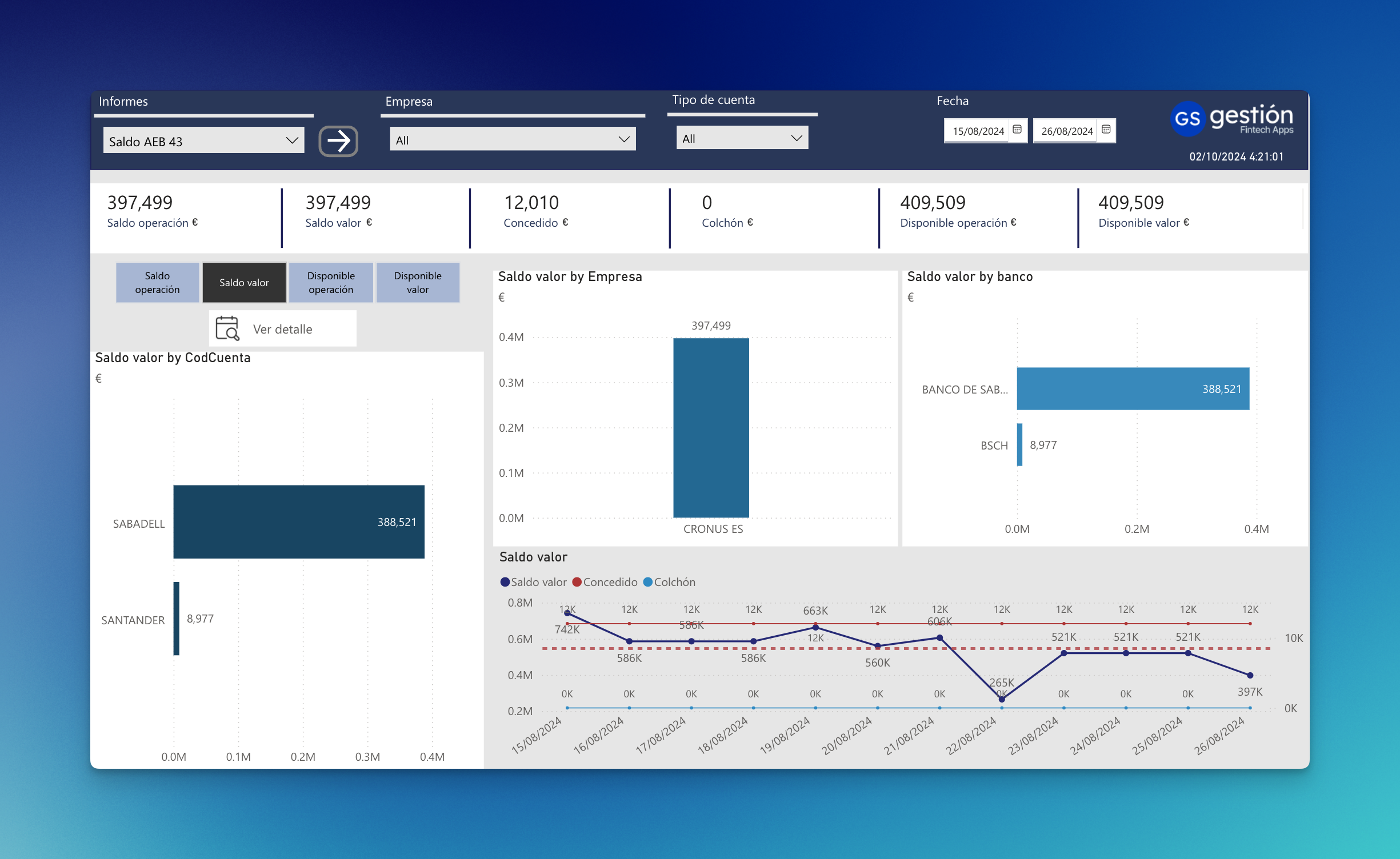Click the 19/08/2024 data point labeled 663K
The width and height of the screenshot is (1400, 859).
point(815,627)
